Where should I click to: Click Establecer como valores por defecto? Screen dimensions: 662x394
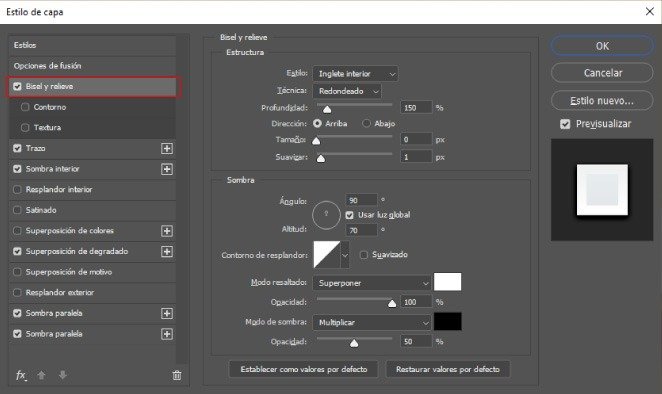tap(304, 370)
